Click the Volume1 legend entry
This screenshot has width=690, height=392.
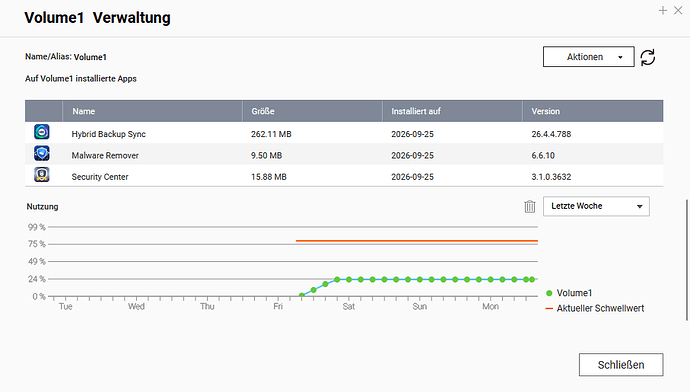click(569, 293)
